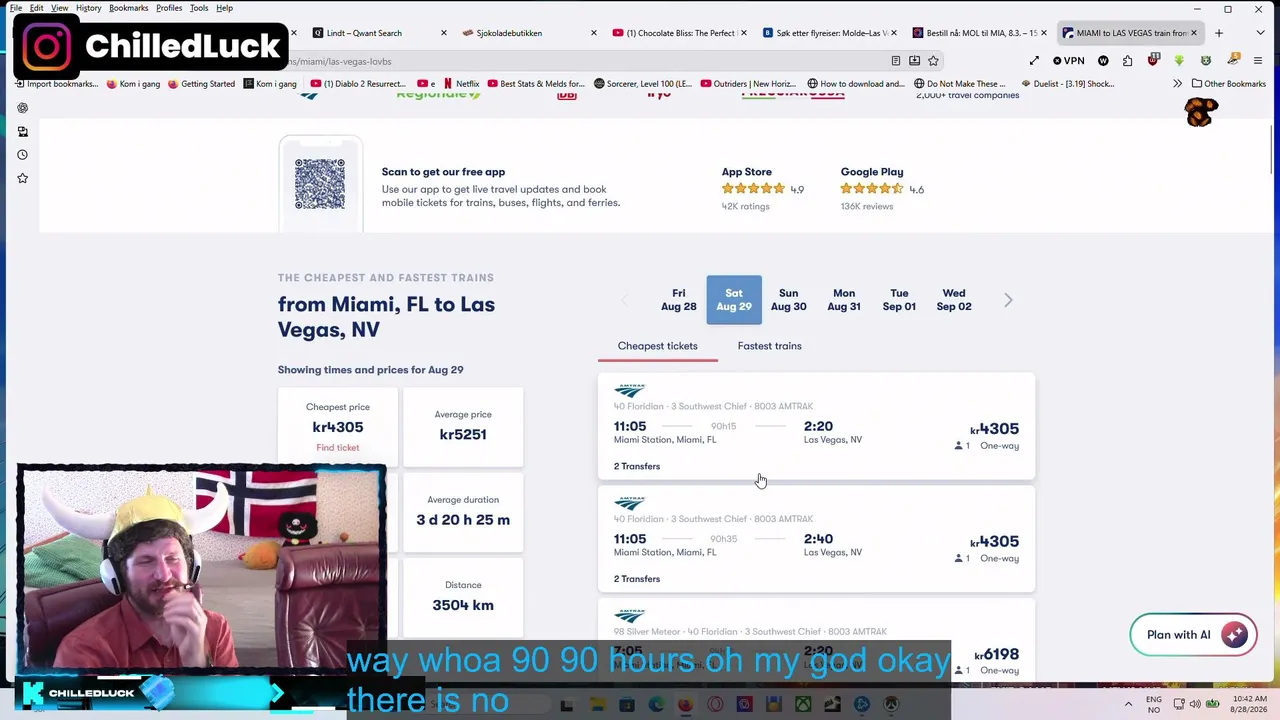
Task: Open the Other Bookmarks folder
Action: pyautogui.click(x=1228, y=84)
